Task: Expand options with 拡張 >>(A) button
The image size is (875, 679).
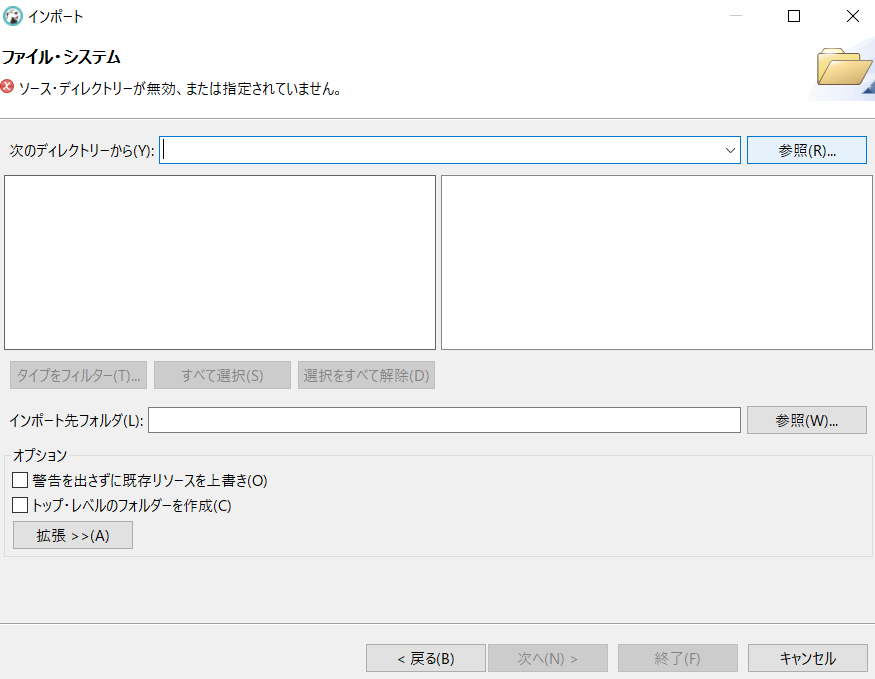Action: pos(73,536)
